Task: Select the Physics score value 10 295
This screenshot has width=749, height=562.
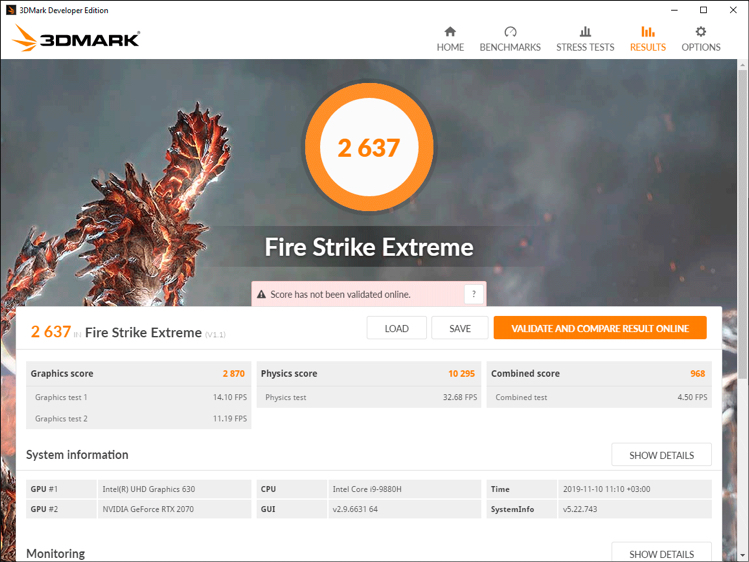Action: [x=461, y=374]
